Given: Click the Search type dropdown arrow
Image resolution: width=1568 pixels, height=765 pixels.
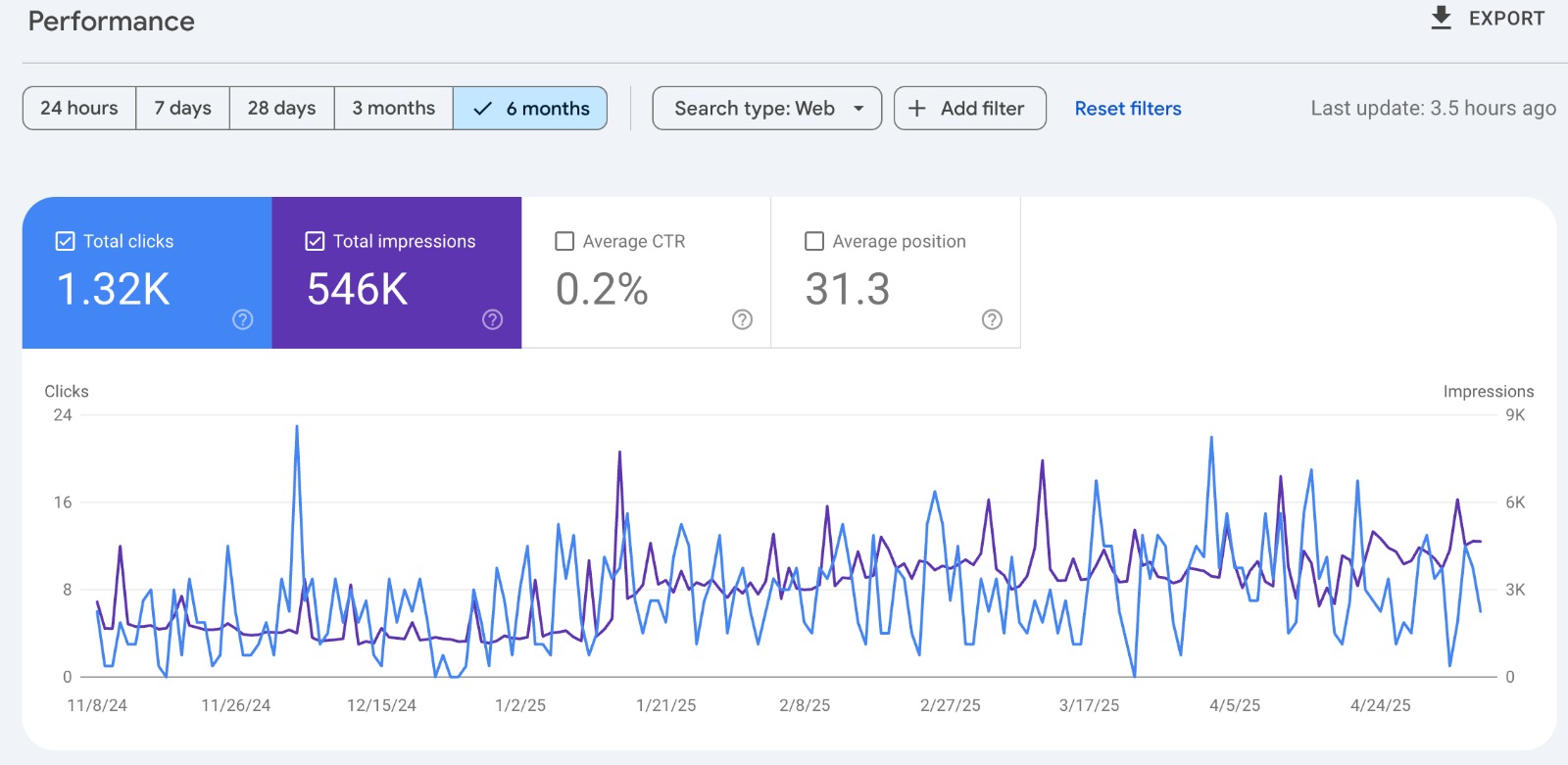Looking at the screenshot, I should point(858,109).
